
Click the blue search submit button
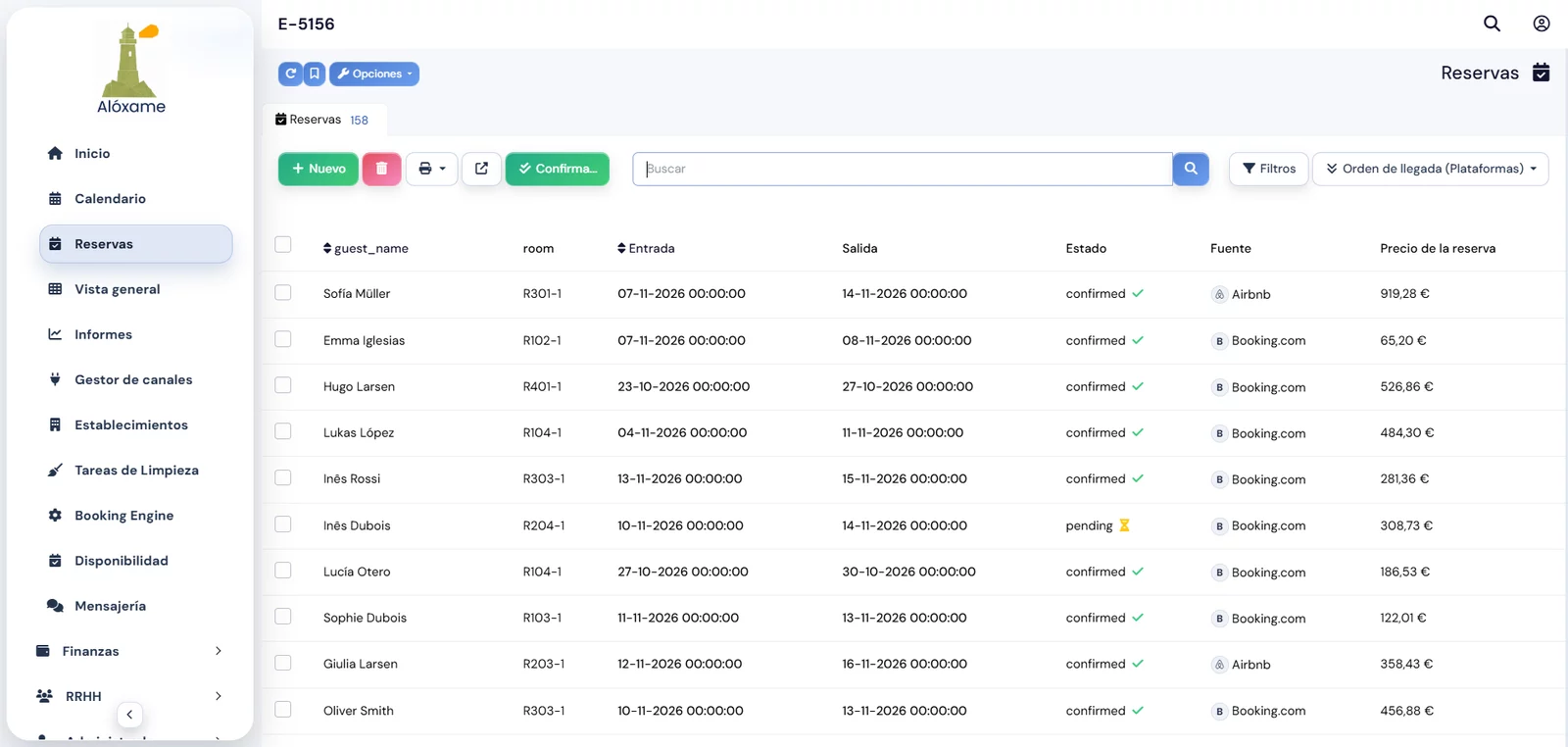coord(1191,169)
